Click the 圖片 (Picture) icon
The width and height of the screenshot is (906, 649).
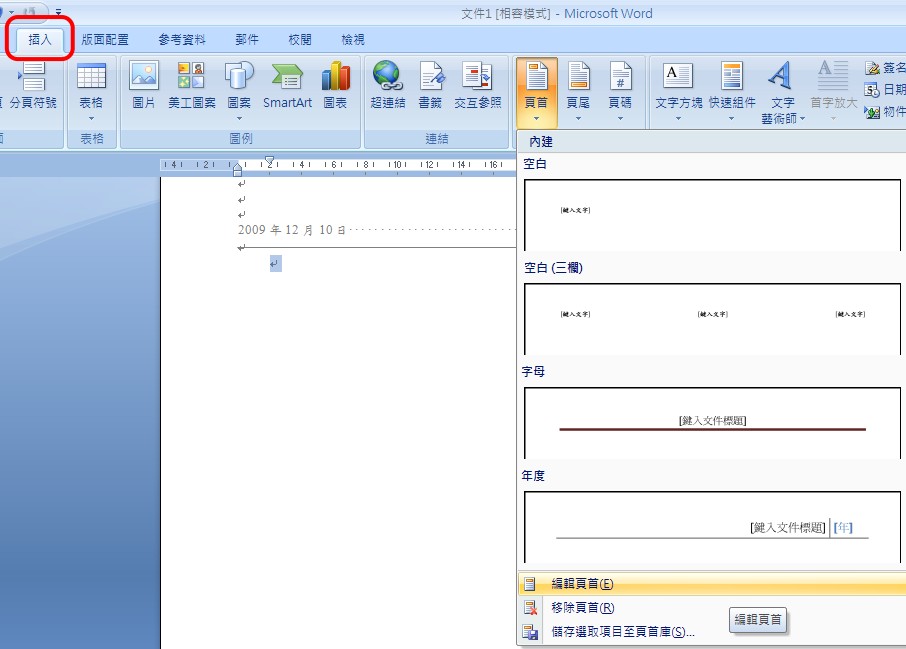coord(144,84)
